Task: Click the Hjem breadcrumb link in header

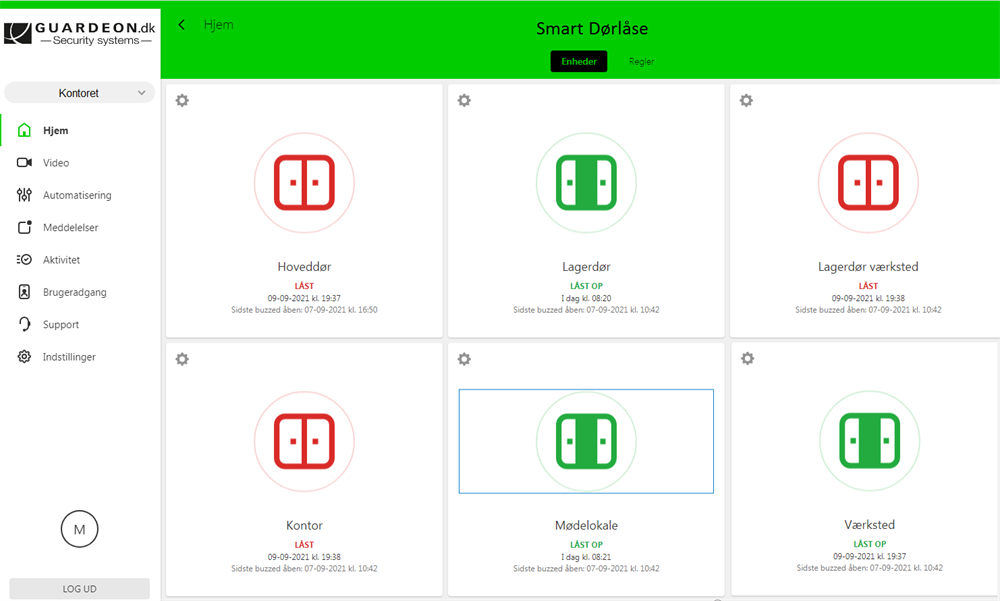Action: [219, 25]
